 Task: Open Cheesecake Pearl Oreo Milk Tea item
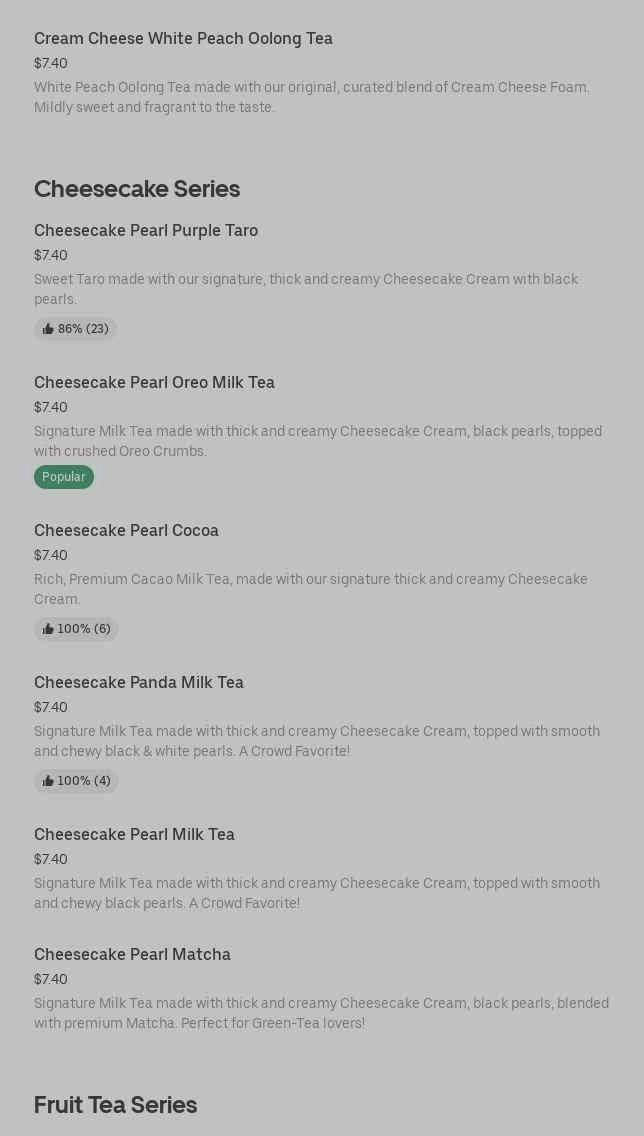154,382
